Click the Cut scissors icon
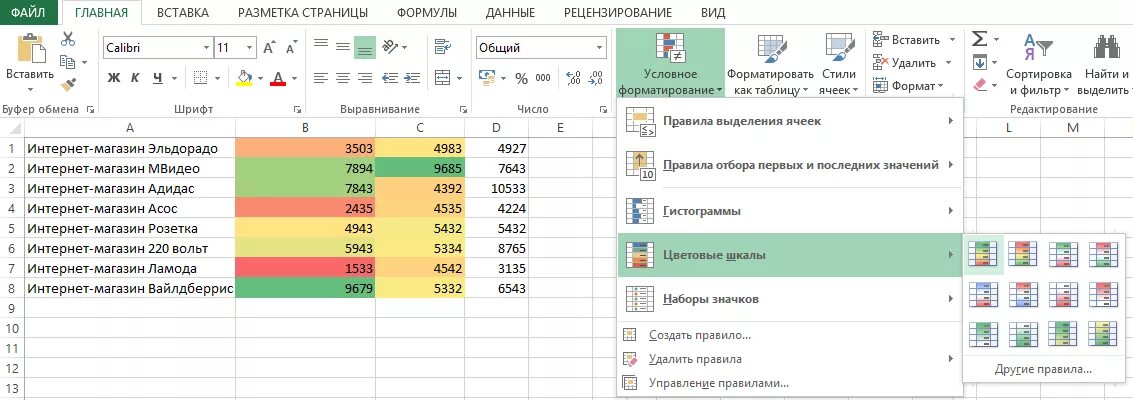The height and width of the screenshot is (400, 1133). 69,39
